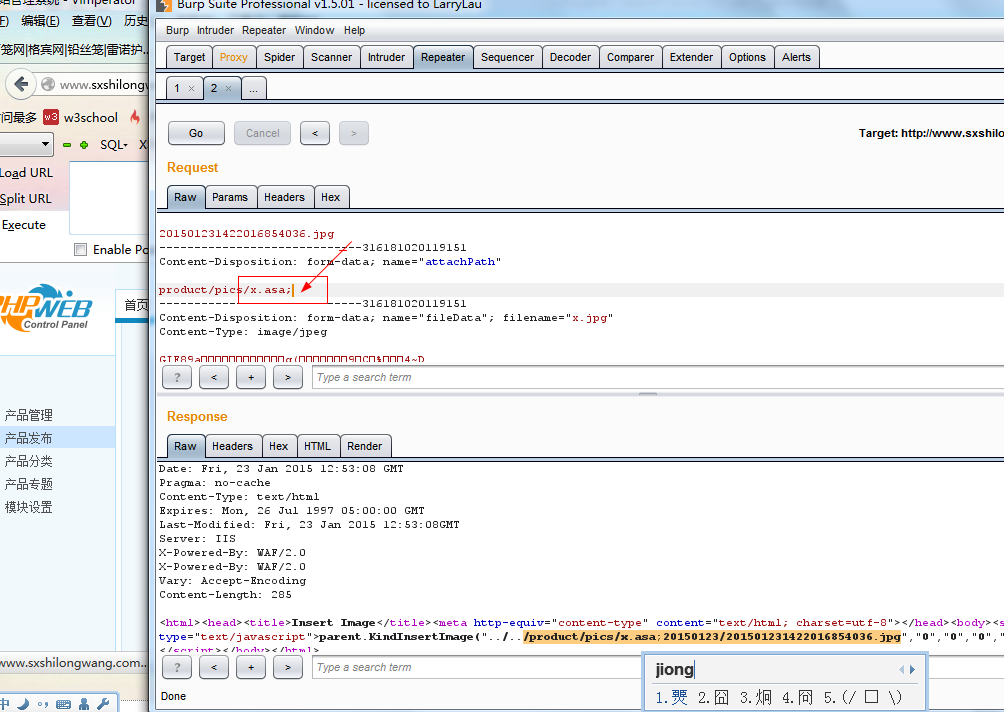Image resolution: width=1004 pixels, height=712 pixels.
Task: Click the response search help question button
Action: point(177,667)
